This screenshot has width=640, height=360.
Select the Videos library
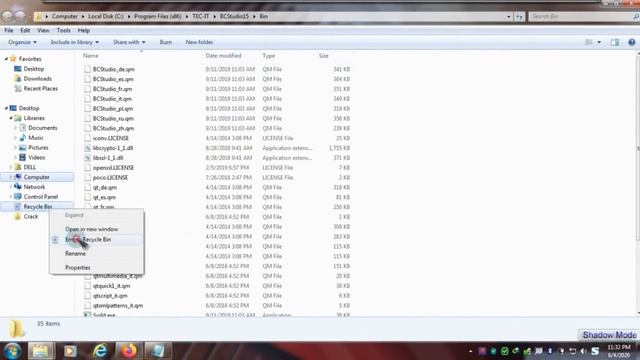tap(36, 157)
